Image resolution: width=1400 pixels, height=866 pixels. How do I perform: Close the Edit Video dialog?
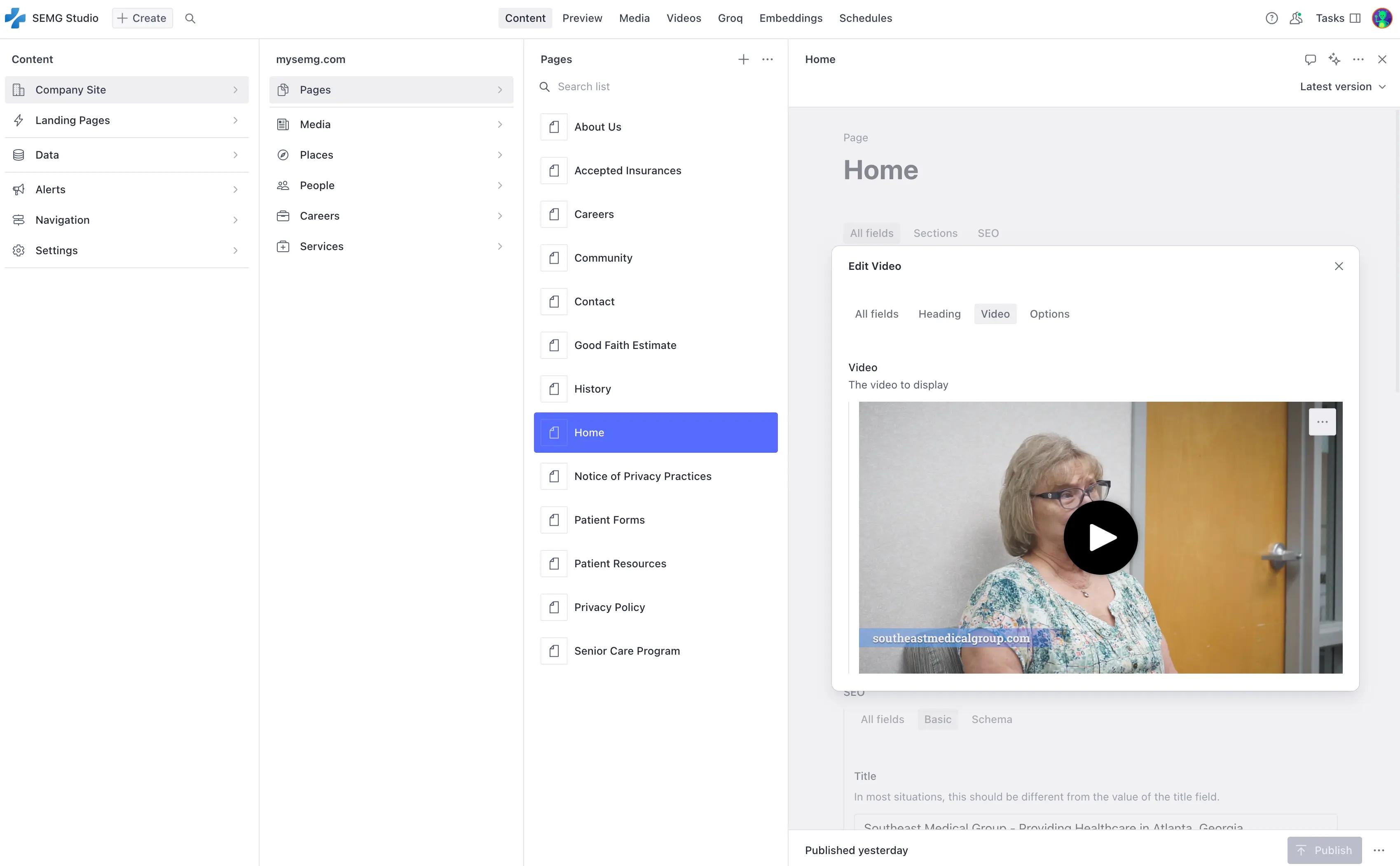(1339, 266)
